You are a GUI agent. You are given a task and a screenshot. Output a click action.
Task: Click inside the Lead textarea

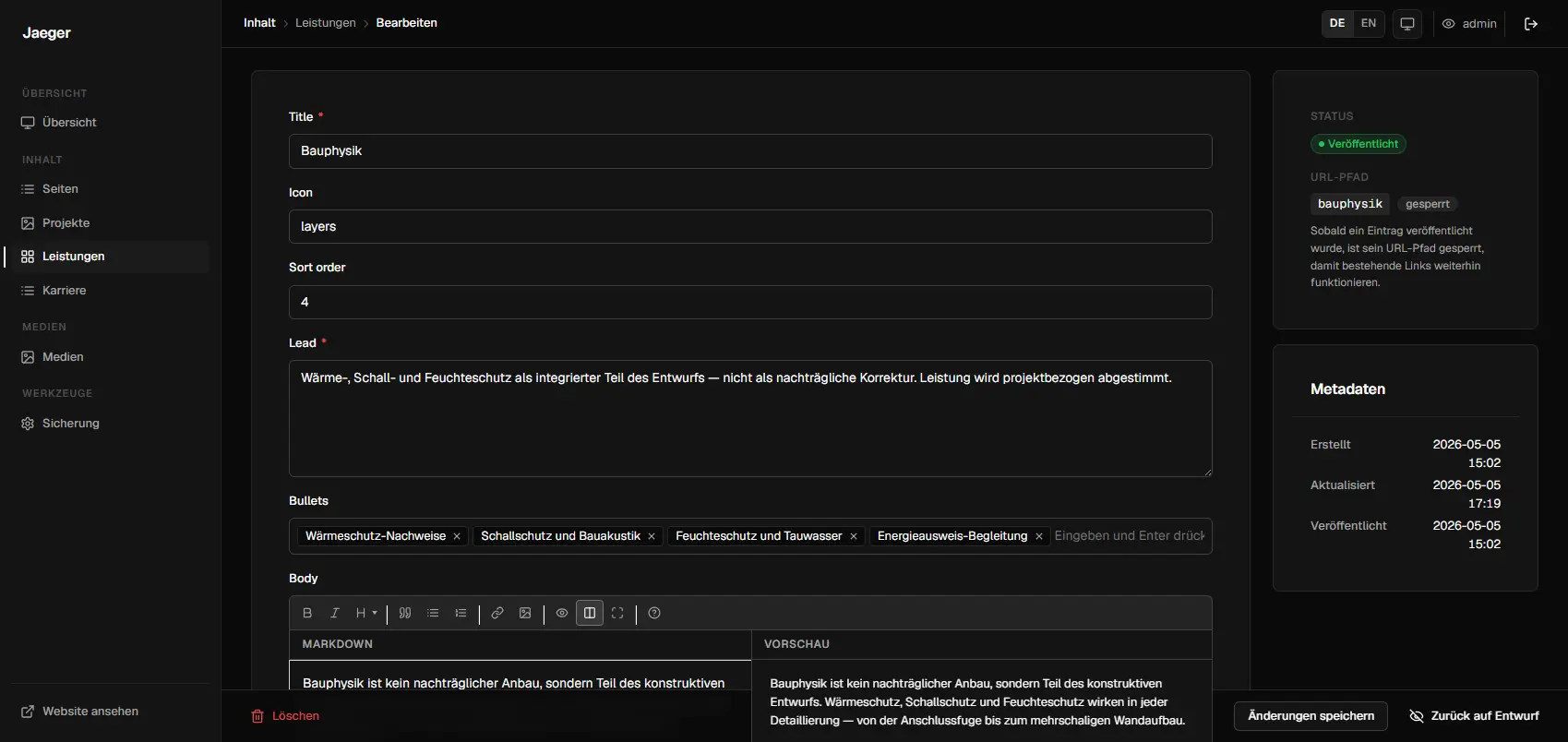point(750,418)
